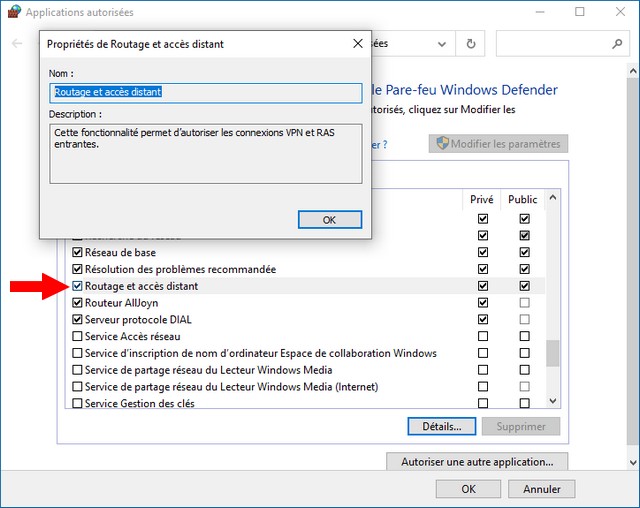The width and height of the screenshot is (640, 508).
Task: Click window scrollbar up arrow
Action: [x=633, y=71]
